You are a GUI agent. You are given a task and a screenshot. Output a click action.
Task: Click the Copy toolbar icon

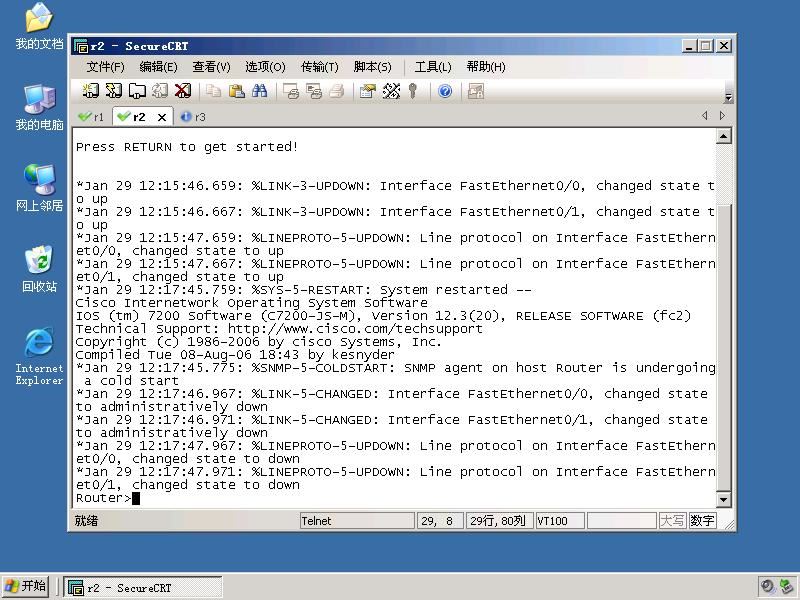pyautogui.click(x=213, y=91)
